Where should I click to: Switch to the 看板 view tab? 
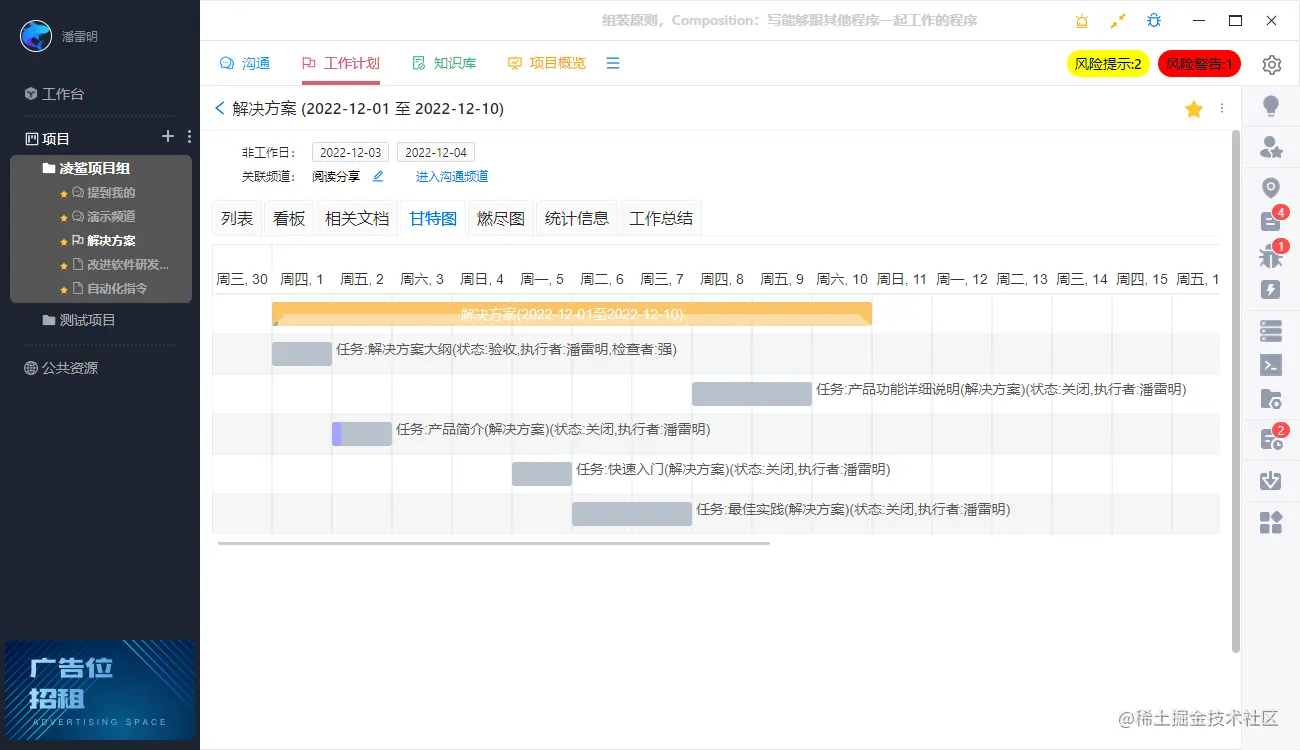tap(289, 218)
